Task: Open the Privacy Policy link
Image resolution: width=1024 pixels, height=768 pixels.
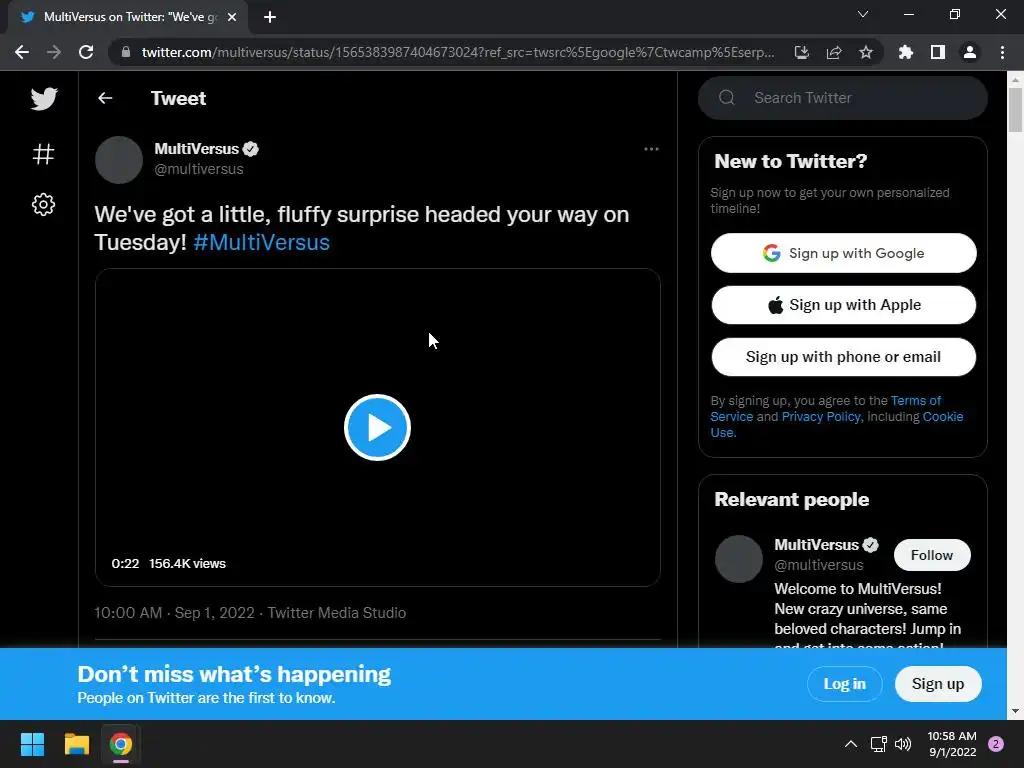Action: tap(821, 417)
